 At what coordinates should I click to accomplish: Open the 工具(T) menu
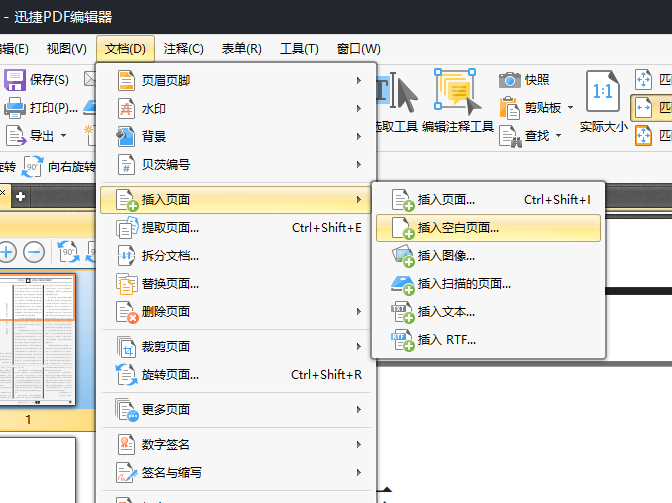pyautogui.click(x=299, y=49)
